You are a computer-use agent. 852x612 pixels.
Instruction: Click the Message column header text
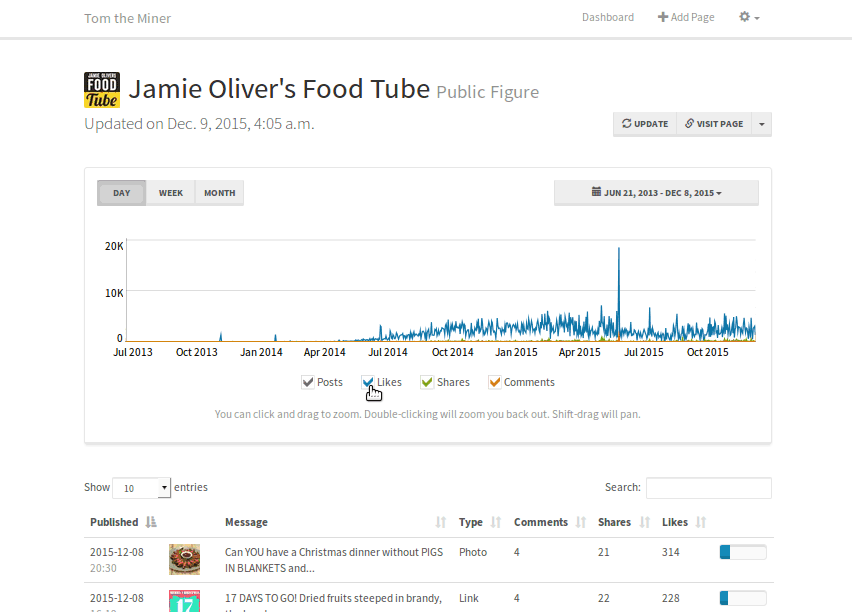246,522
